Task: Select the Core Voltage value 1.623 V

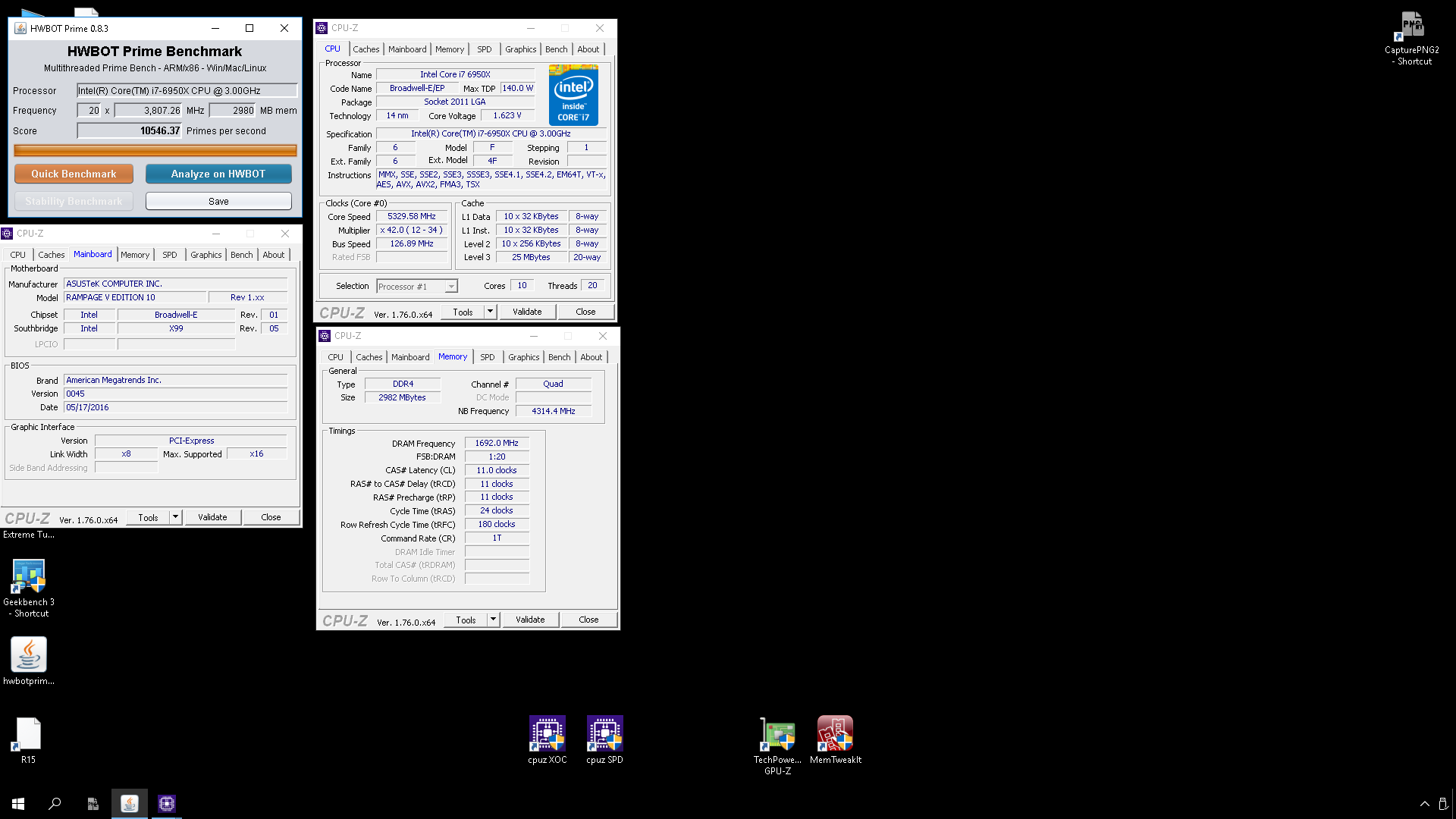Action: click(507, 115)
